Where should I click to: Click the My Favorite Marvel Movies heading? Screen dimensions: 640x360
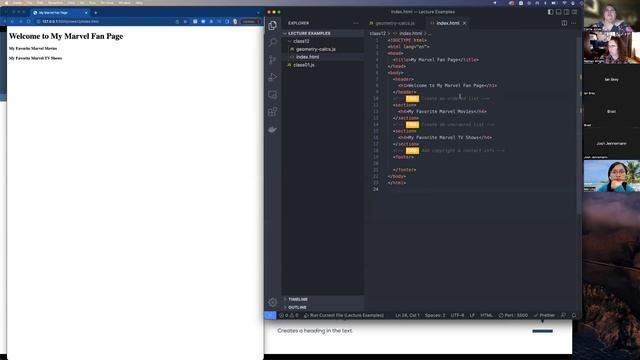(x=33, y=49)
